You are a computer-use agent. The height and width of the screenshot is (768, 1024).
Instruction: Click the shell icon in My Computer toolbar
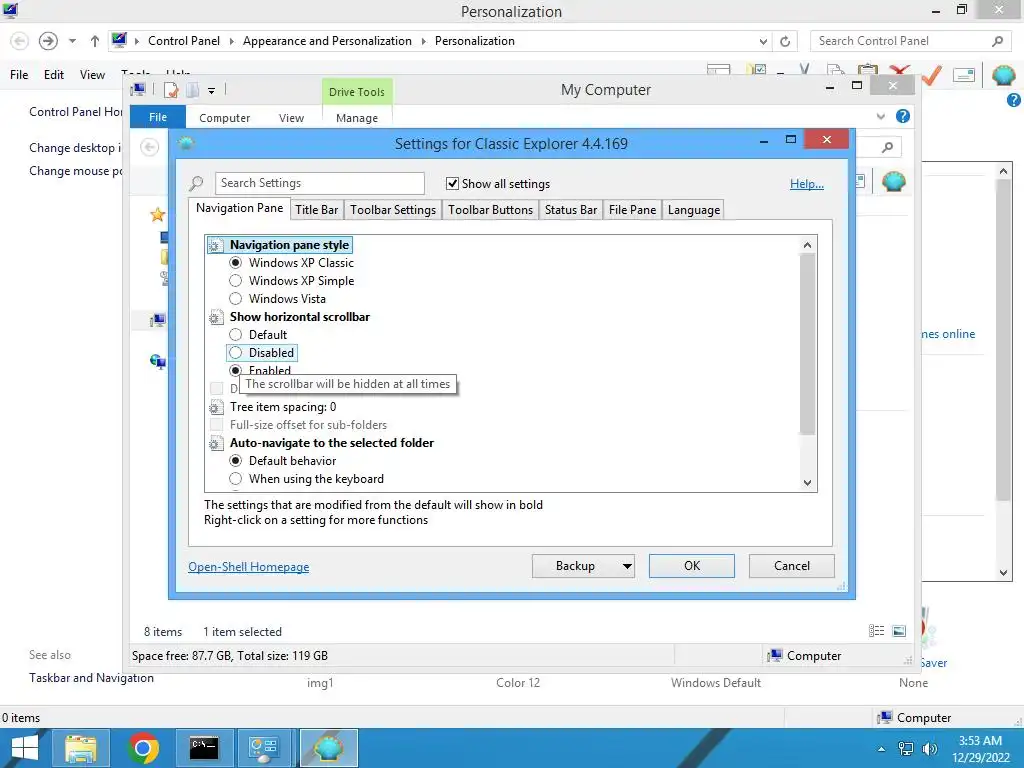click(893, 182)
